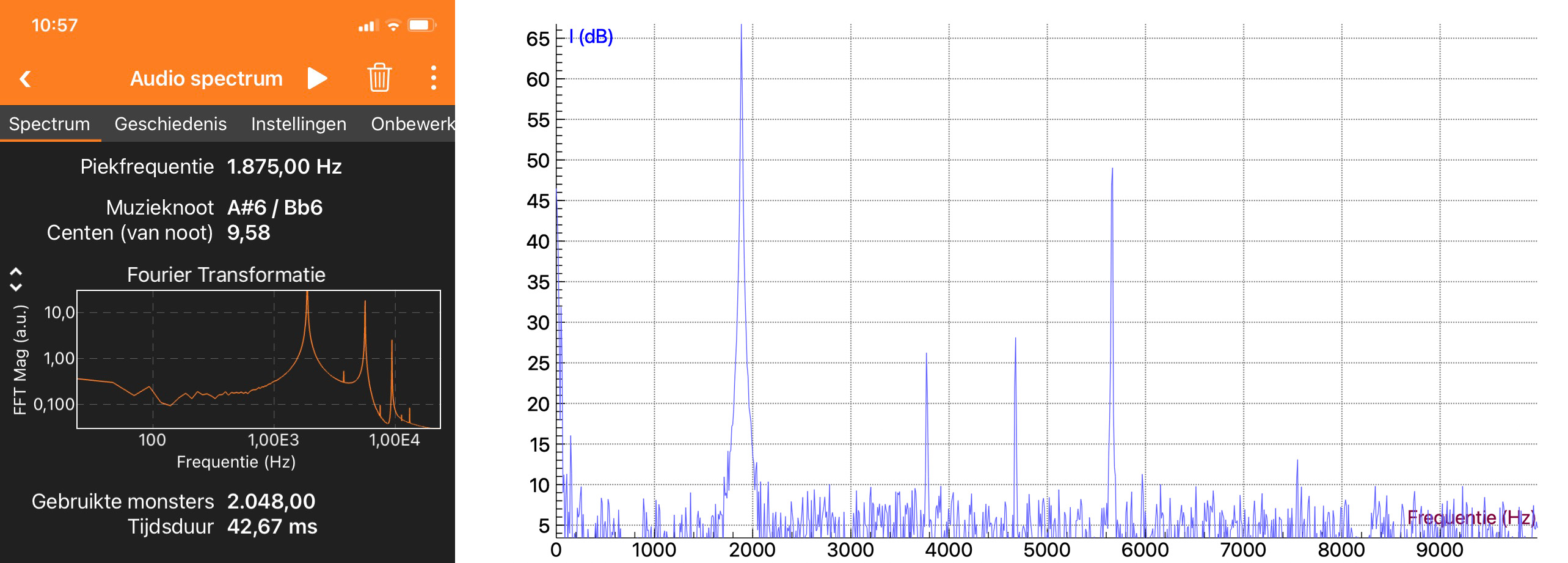Click the 1,00E3 tick label in phone graph
Image resolution: width=1568 pixels, height=563 pixels.
click(273, 440)
